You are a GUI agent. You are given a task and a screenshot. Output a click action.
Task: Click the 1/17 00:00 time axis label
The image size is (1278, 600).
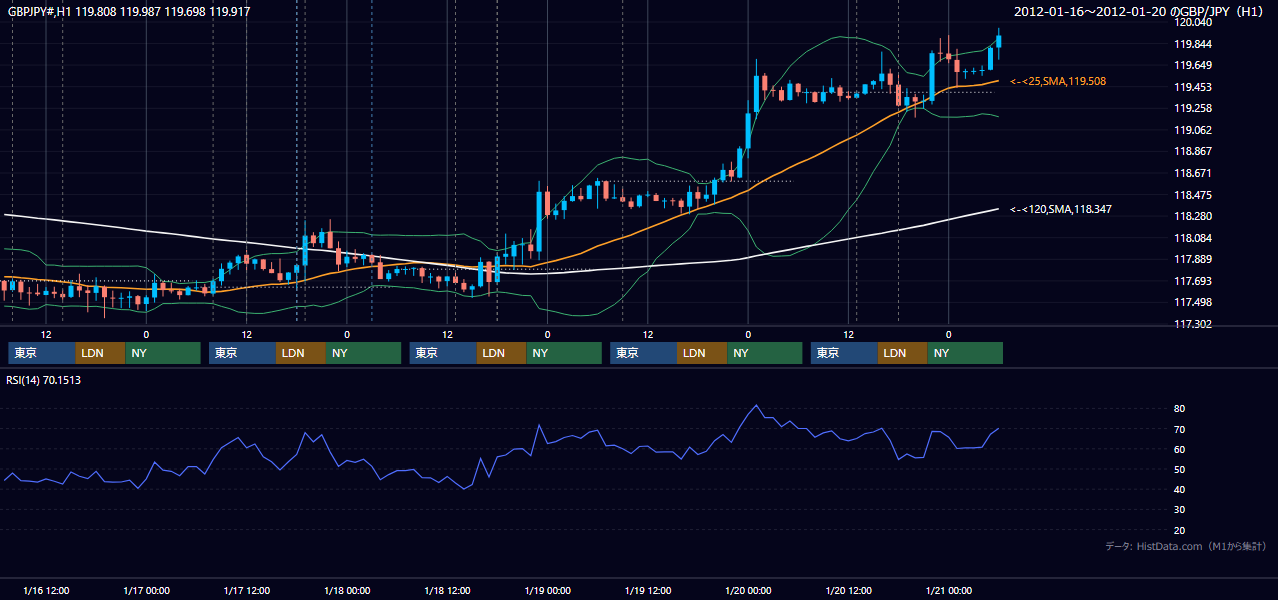146,591
